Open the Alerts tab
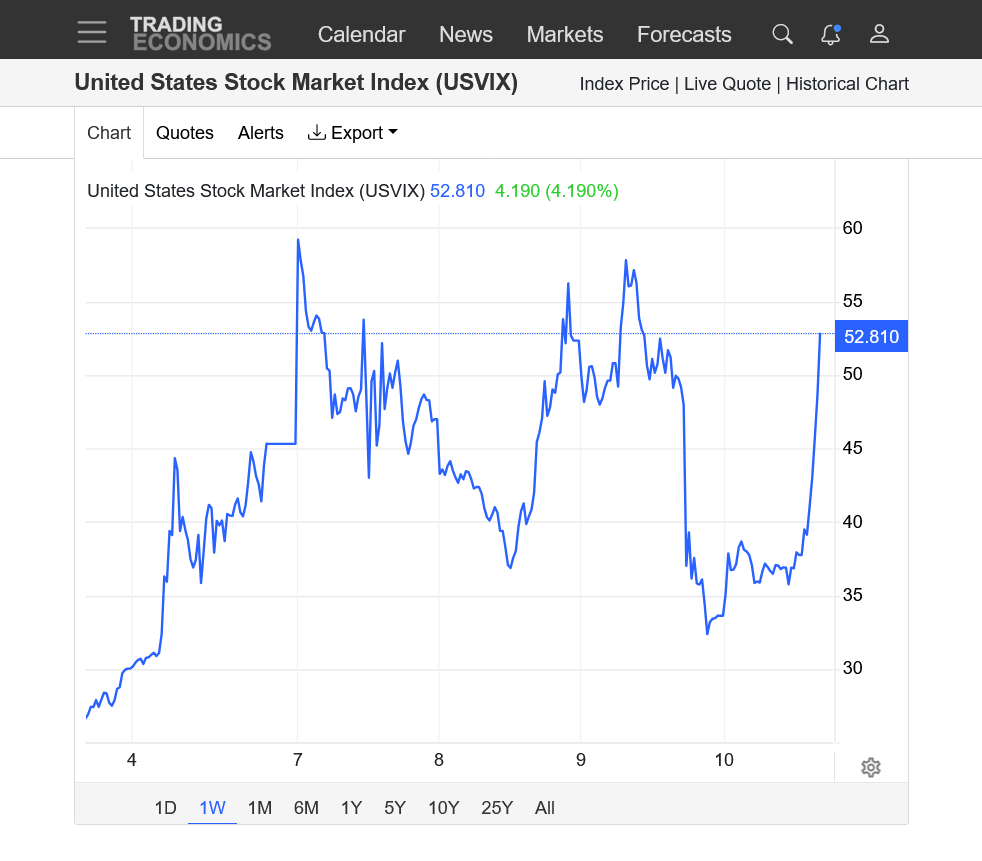The width and height of the screenshot is (982, 861). pos(261,133)
